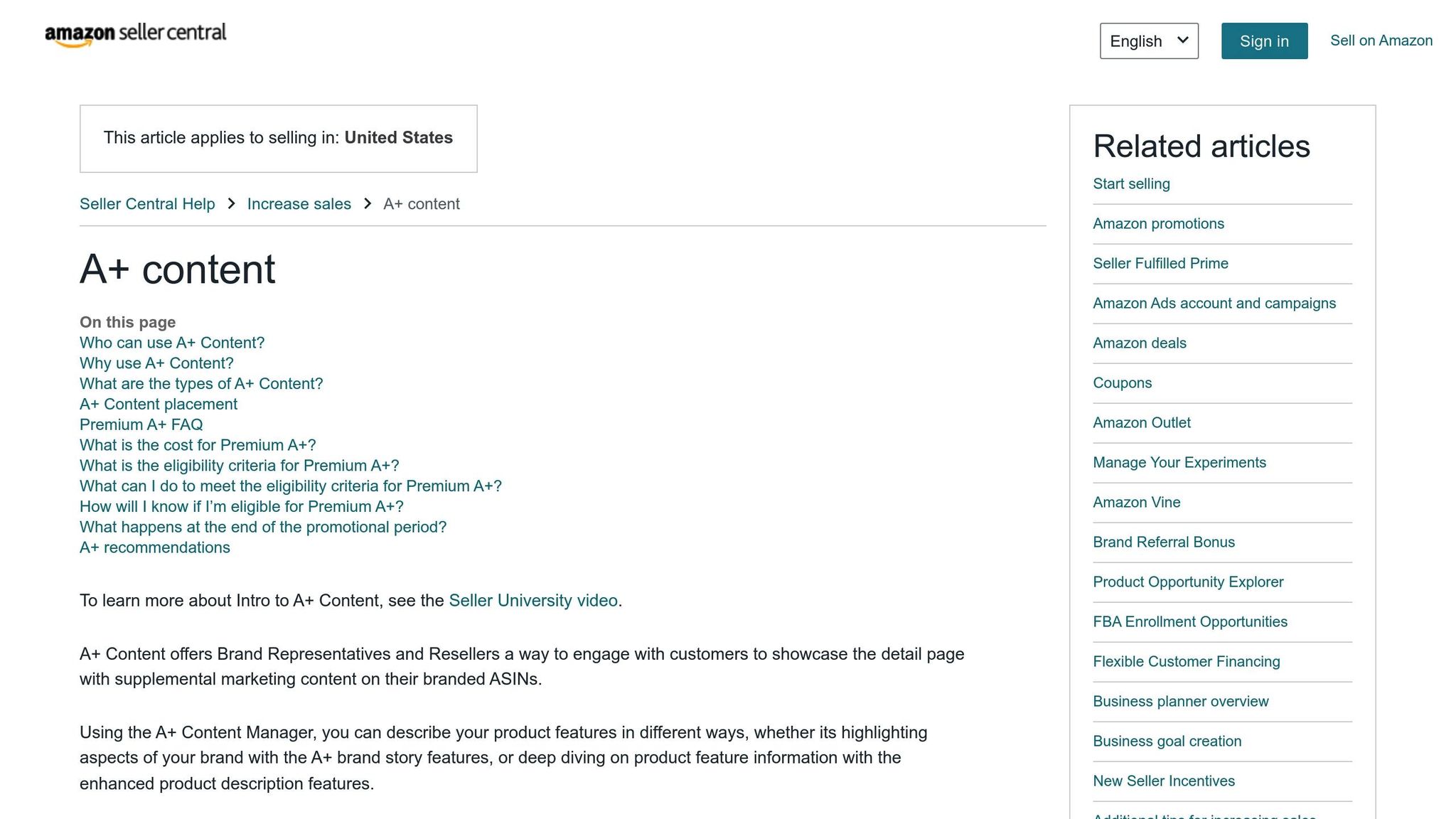This screenshot has width=1456, height=819.
Task: Open Brand Referral Bonus article
Action: (x=1164, y=542)
